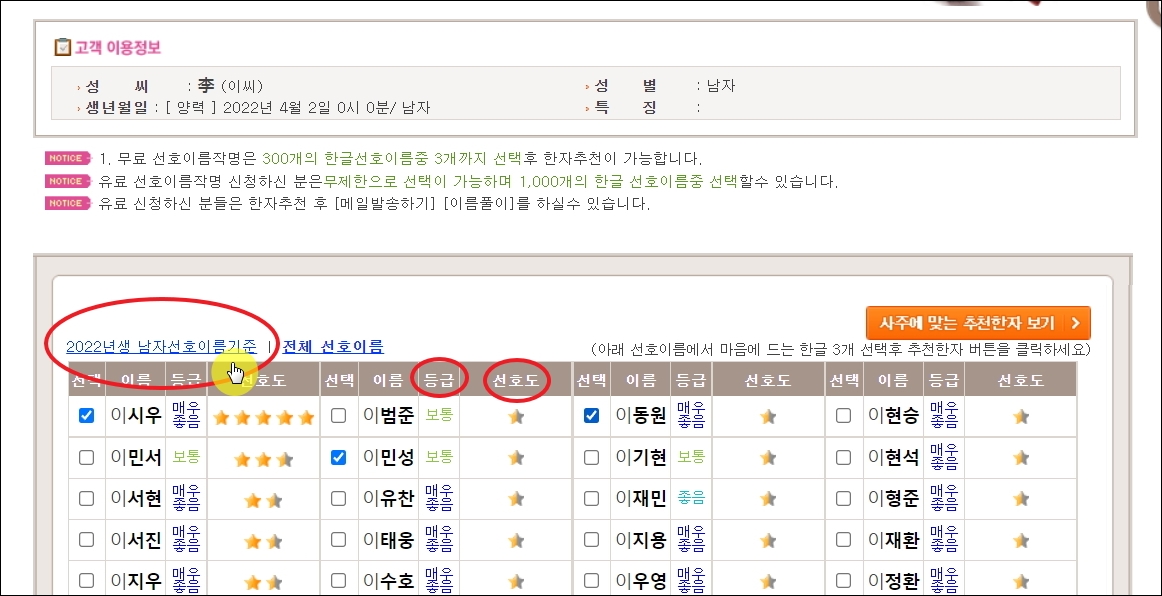Viewport: 1162px width, 596px height.
Task: Check the 이재환 name checkbox
Action: [x=843, y=540]
